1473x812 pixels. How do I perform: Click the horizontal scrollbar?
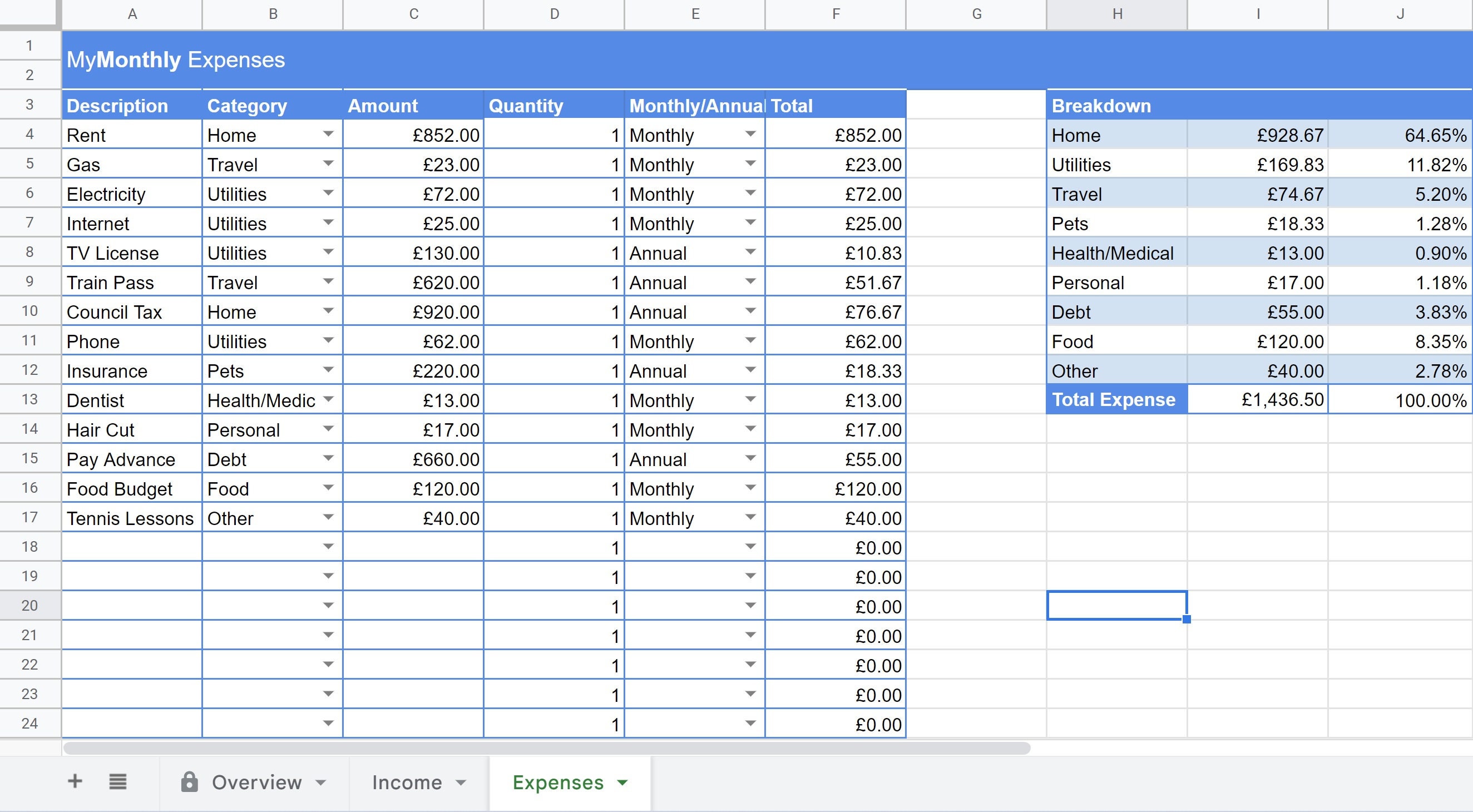(x=543, y=747)
